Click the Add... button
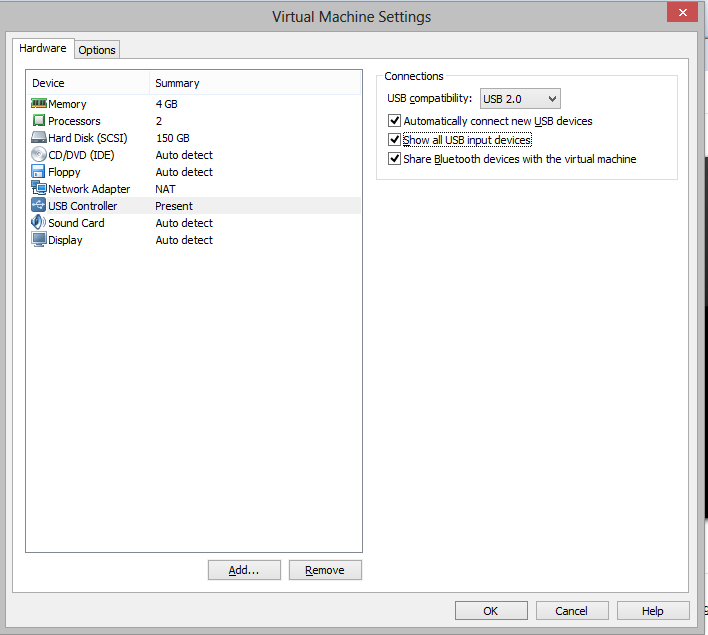The image size is (708, 635). (244, 570)
